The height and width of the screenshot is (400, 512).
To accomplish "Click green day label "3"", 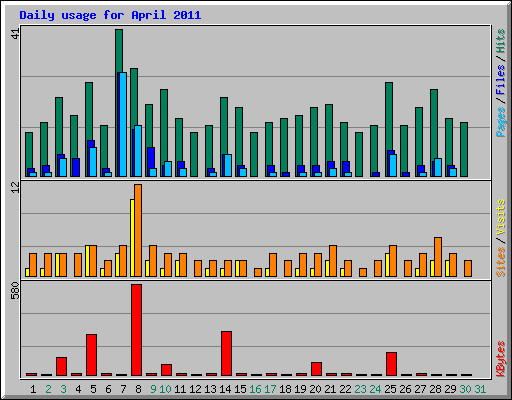I will click(63, 389).
